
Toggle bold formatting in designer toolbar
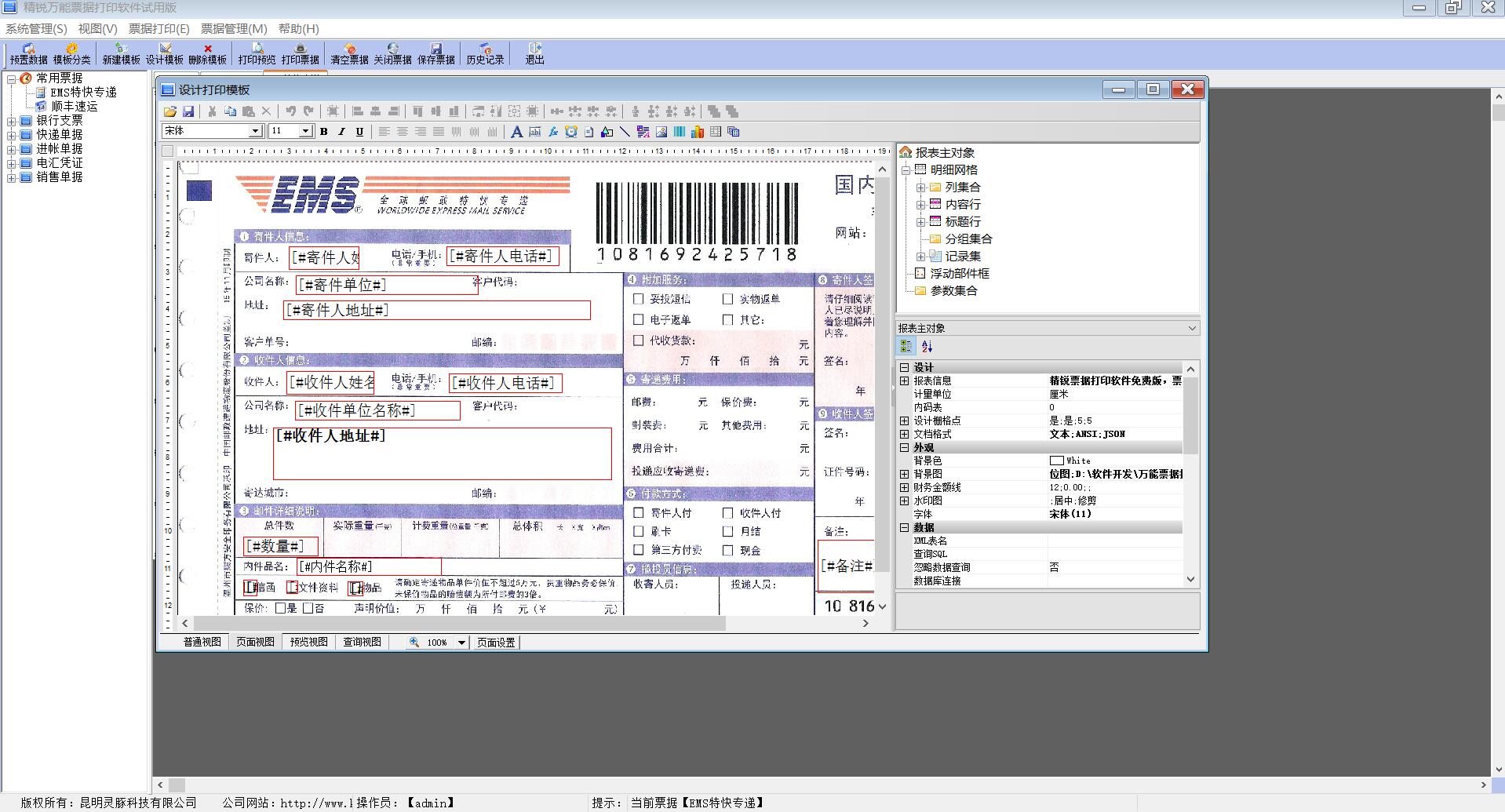click(x=323, y=132)
